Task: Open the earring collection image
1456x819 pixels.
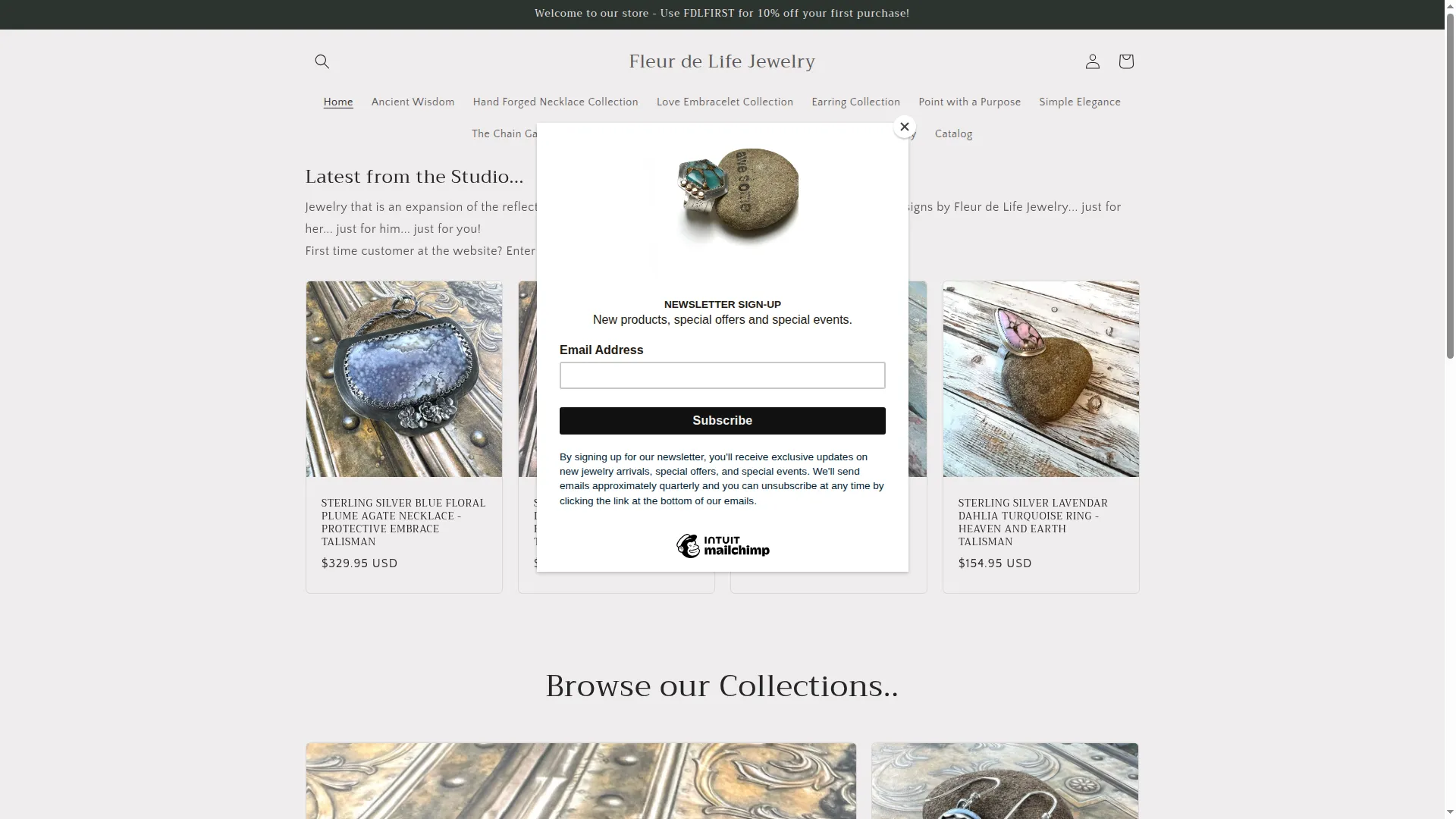Action: [x=1005, y=781]
